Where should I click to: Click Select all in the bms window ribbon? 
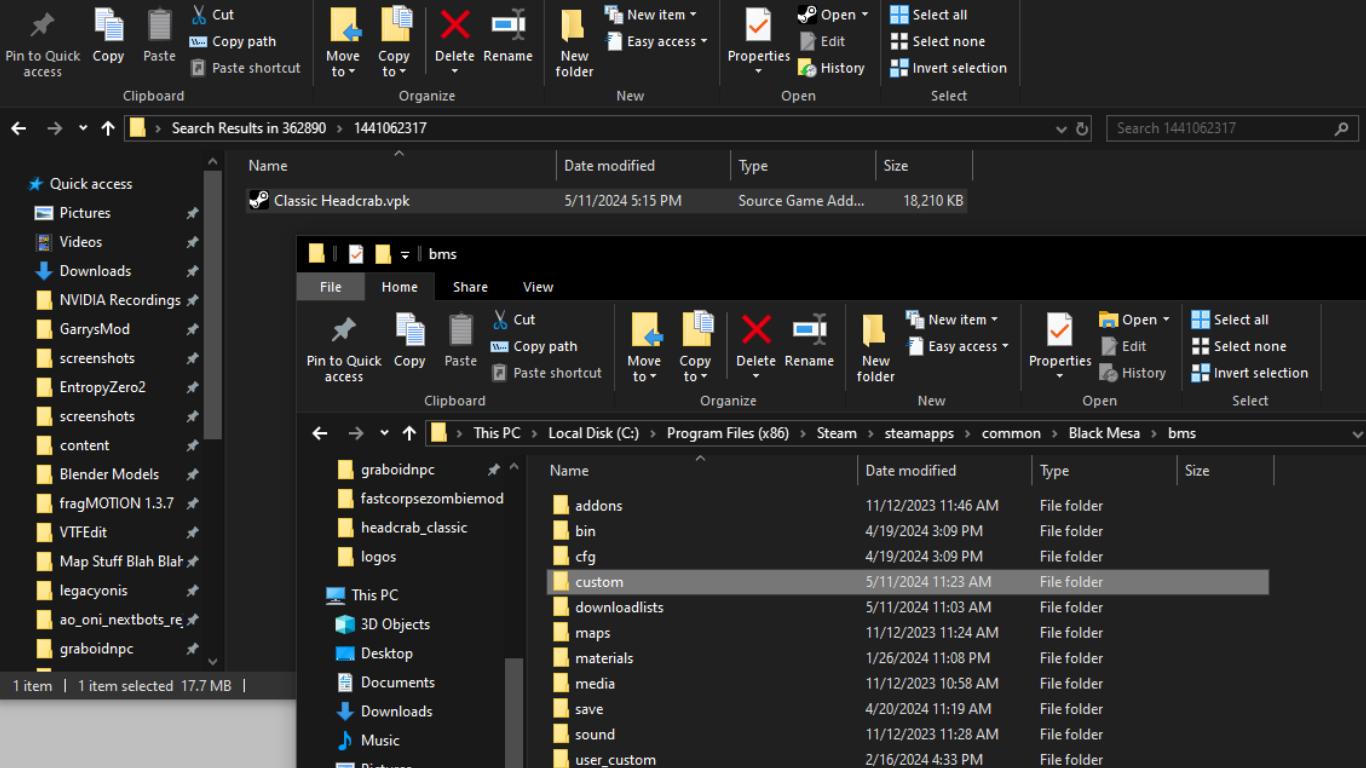click(x=1230, y=319)
